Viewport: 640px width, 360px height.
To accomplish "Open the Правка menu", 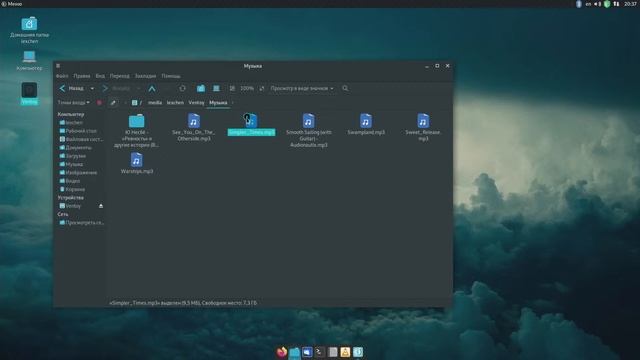I will (82, 76).
